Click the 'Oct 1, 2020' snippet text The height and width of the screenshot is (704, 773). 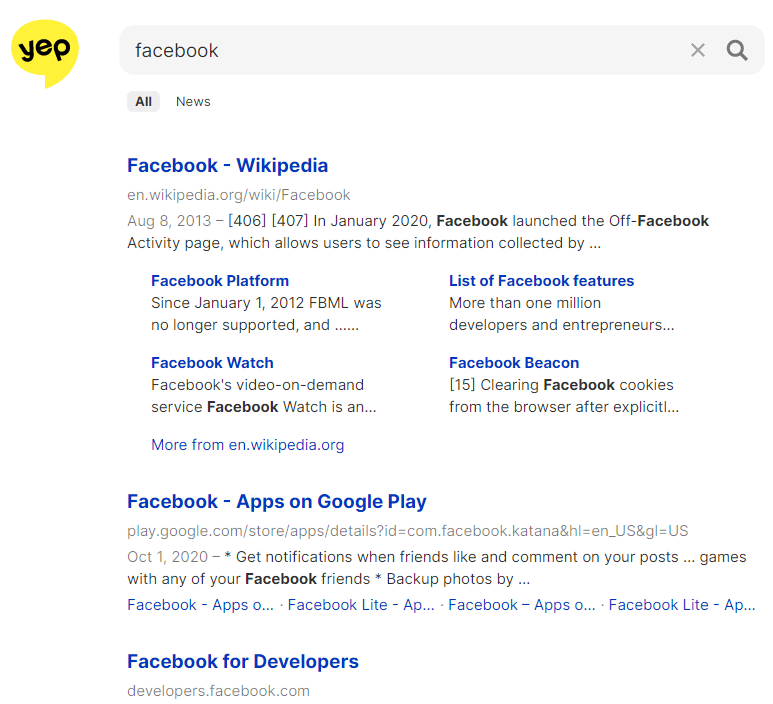(168, 557)
